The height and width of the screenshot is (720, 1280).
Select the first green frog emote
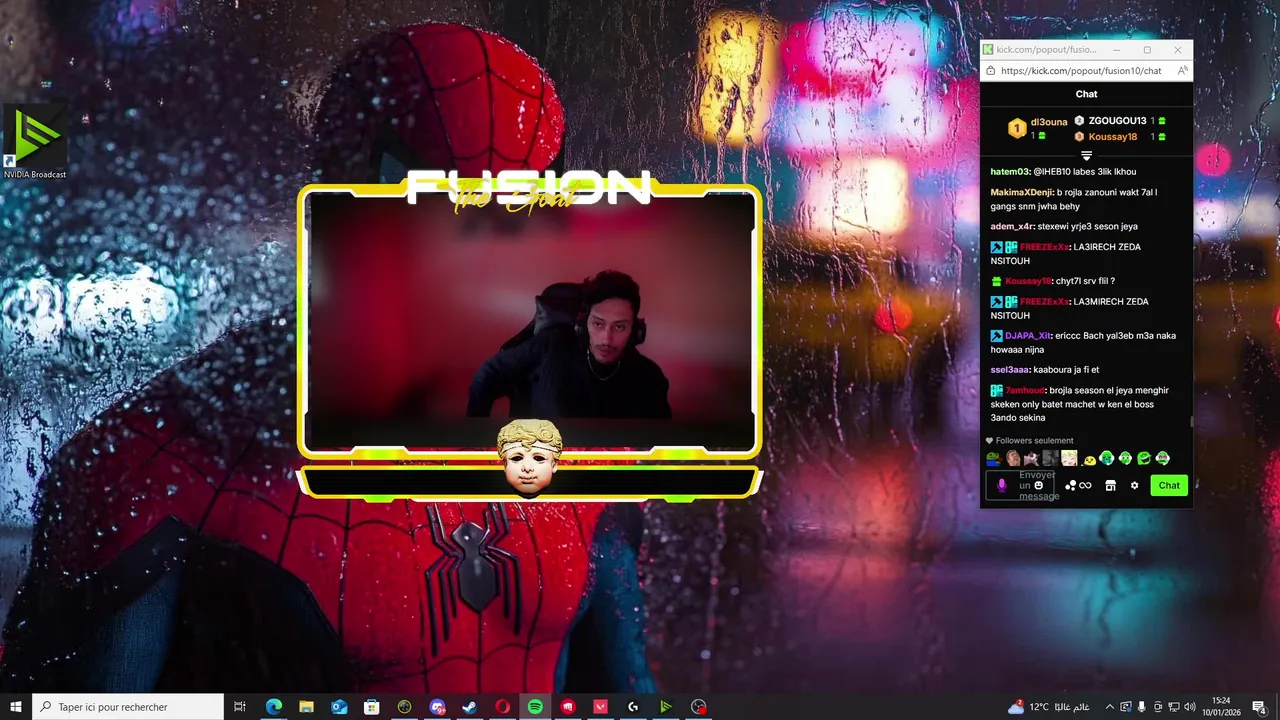[993, 459]
